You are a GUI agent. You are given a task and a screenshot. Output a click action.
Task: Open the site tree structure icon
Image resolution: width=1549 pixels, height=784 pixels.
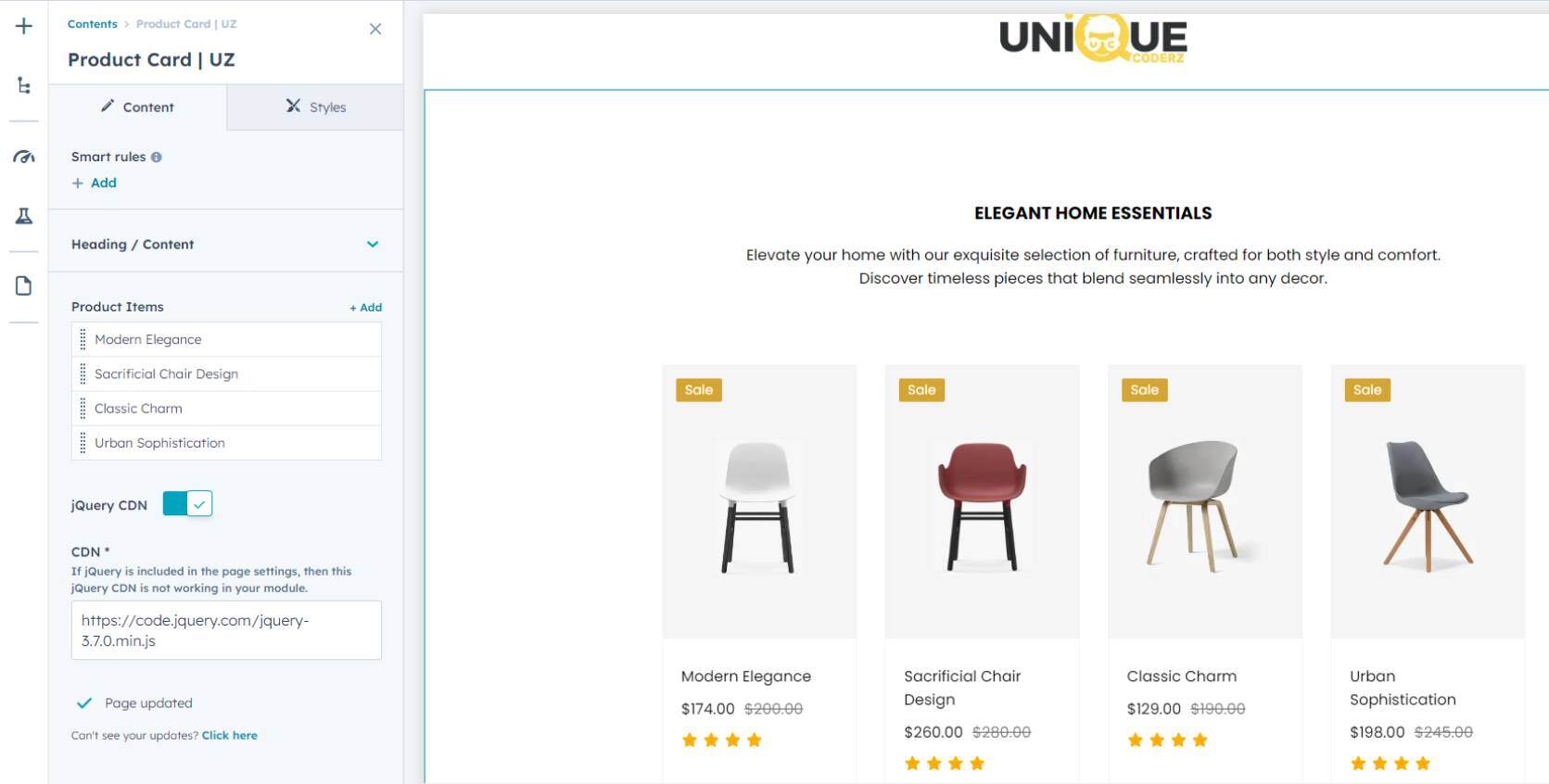[x=24, y=85]
